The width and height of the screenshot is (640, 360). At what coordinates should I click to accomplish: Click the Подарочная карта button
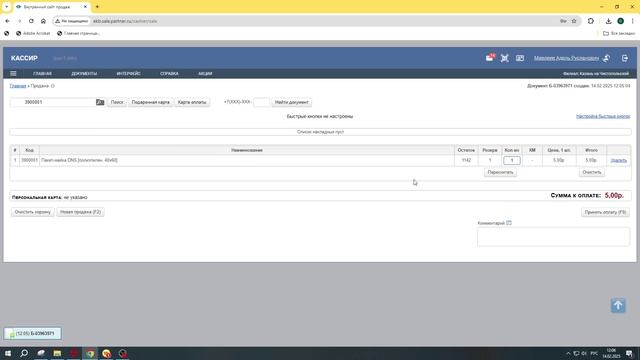pyautogui.click(x=150, y=102)
